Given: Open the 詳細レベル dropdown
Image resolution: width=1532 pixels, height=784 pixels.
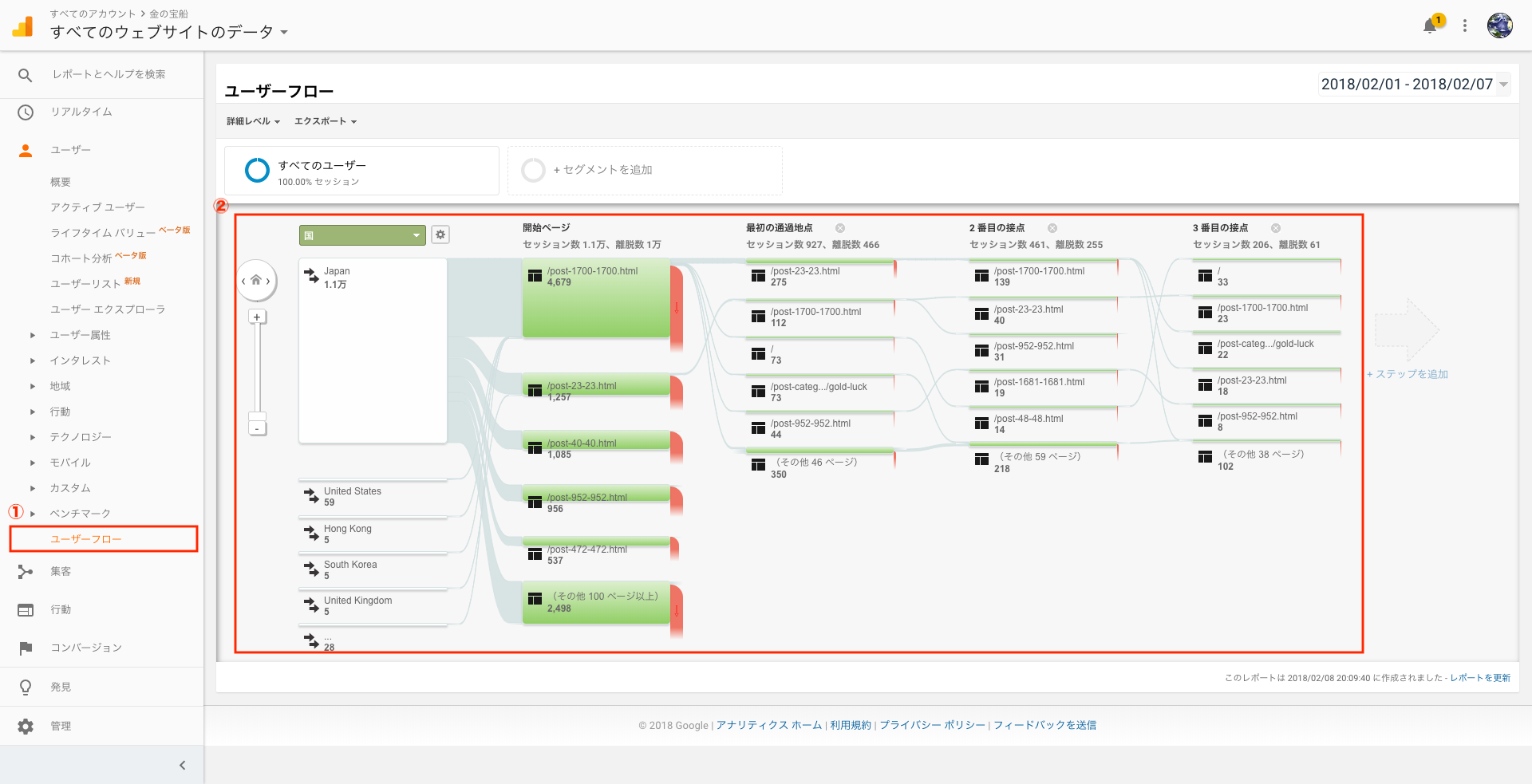Looking at the screenshot, I should point(253,121).
